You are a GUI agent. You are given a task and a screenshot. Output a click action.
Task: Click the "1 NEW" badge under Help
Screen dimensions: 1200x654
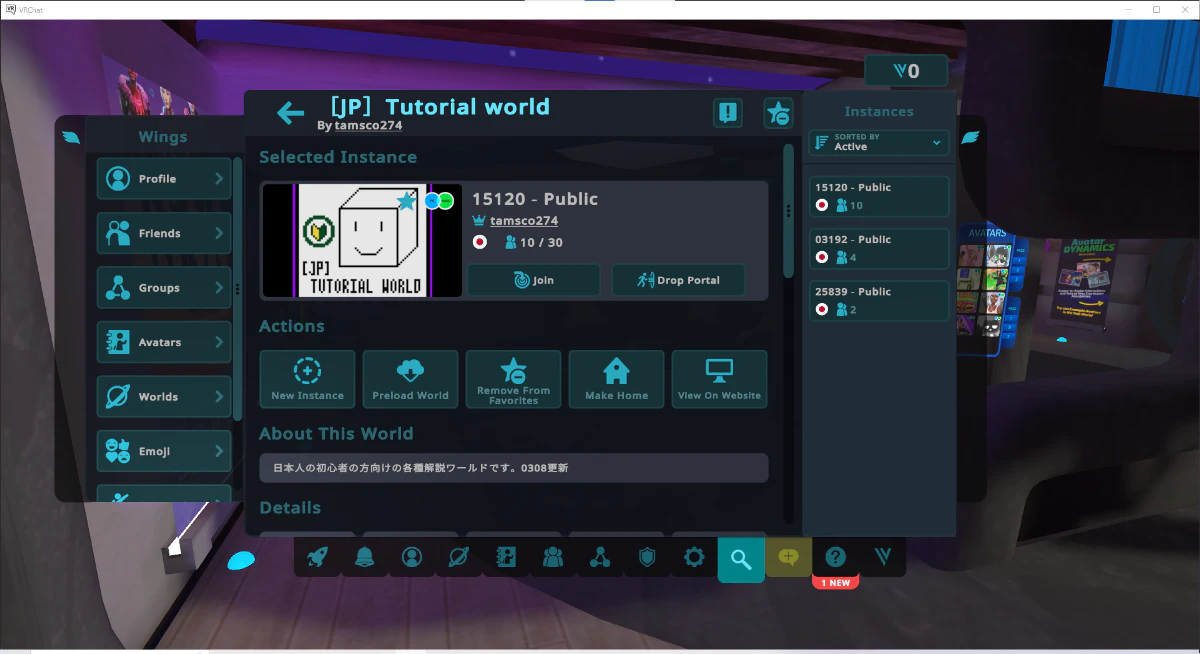pos(835,583)
